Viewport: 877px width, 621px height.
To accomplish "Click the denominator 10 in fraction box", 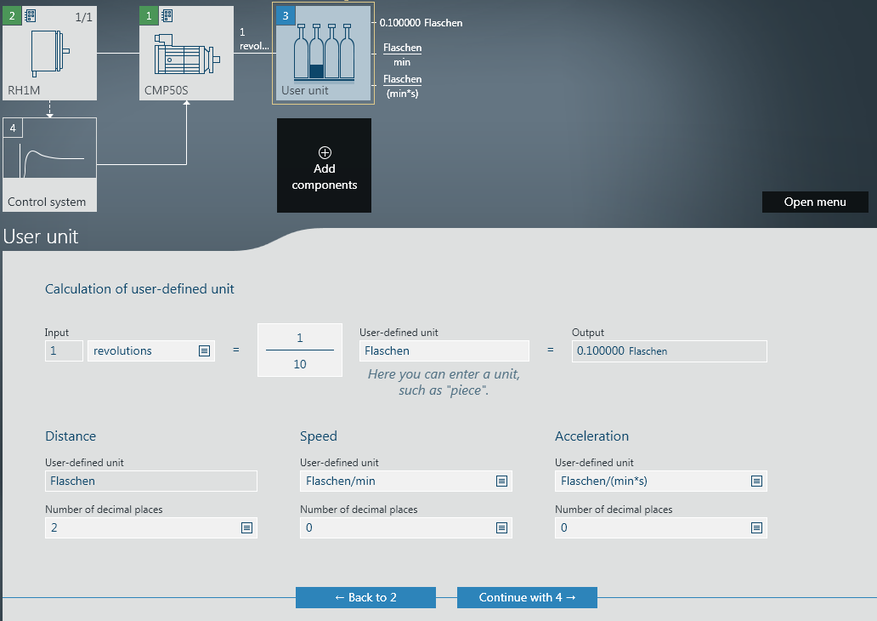I will point(299,364).
